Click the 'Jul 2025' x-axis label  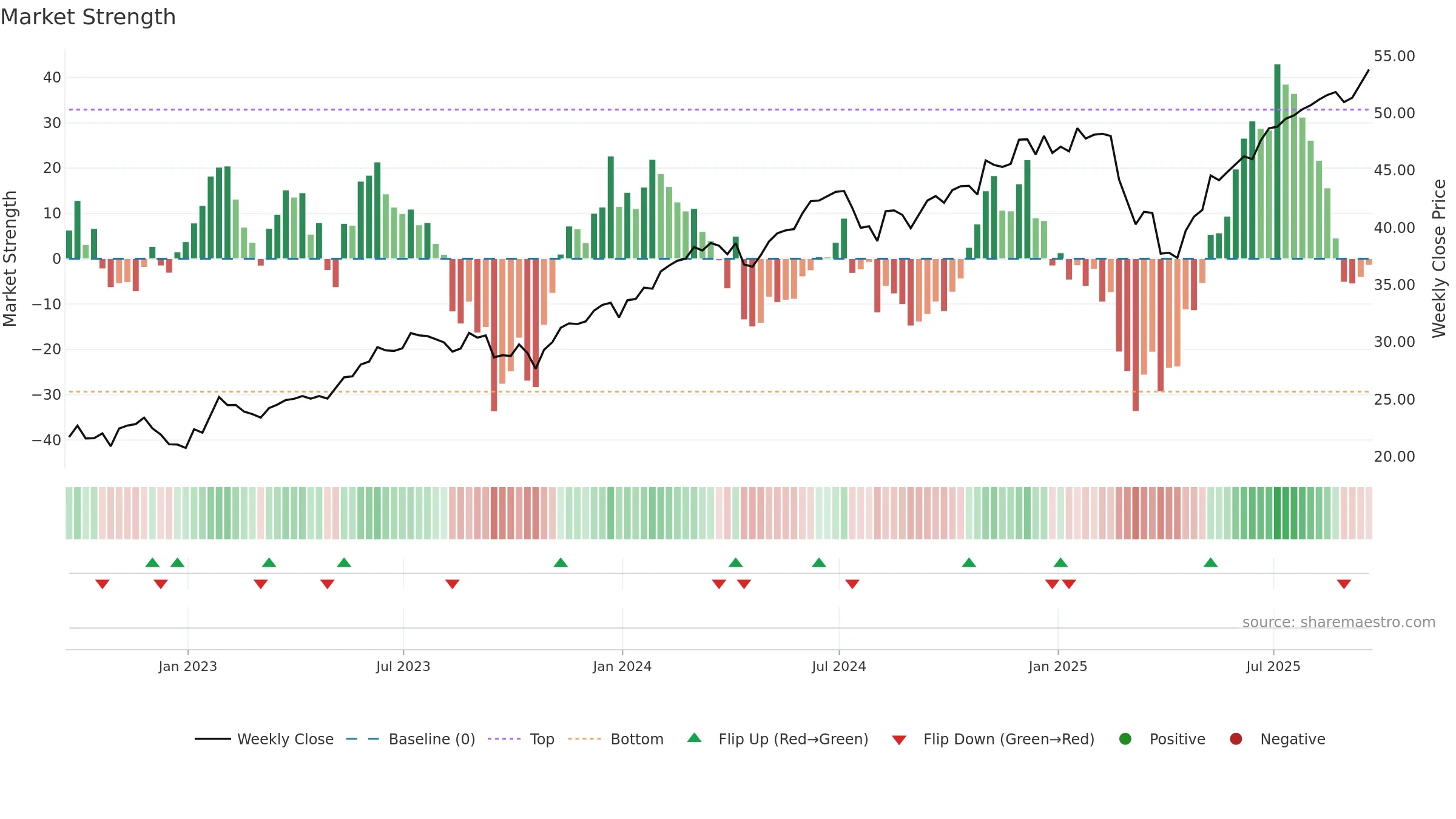tap(1273, 666)
